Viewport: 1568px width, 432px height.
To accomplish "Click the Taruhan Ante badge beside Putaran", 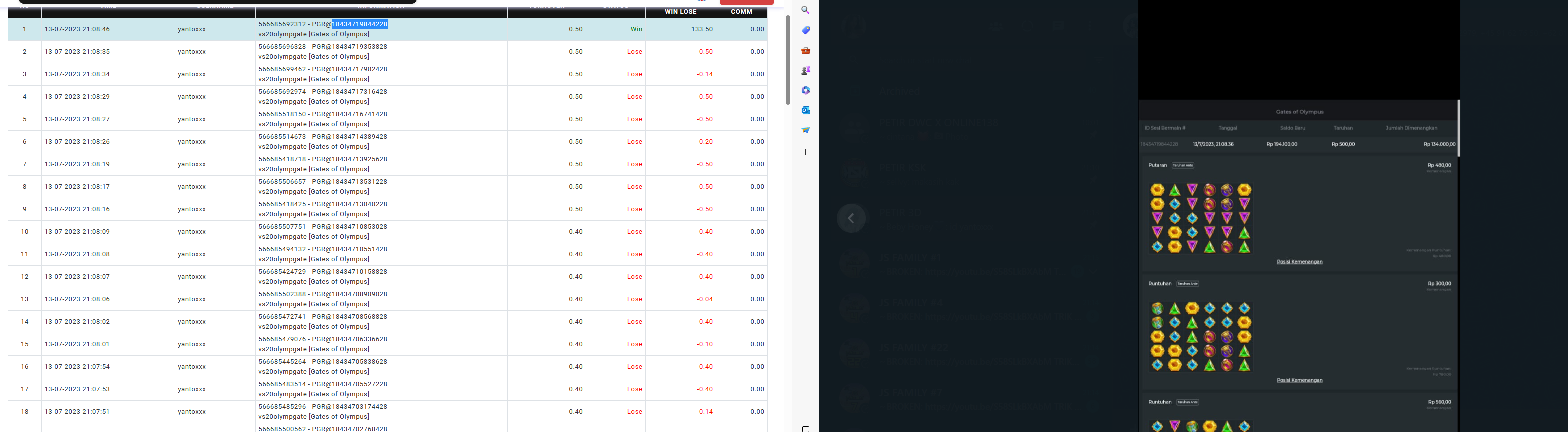I will tap(1183, 165).
